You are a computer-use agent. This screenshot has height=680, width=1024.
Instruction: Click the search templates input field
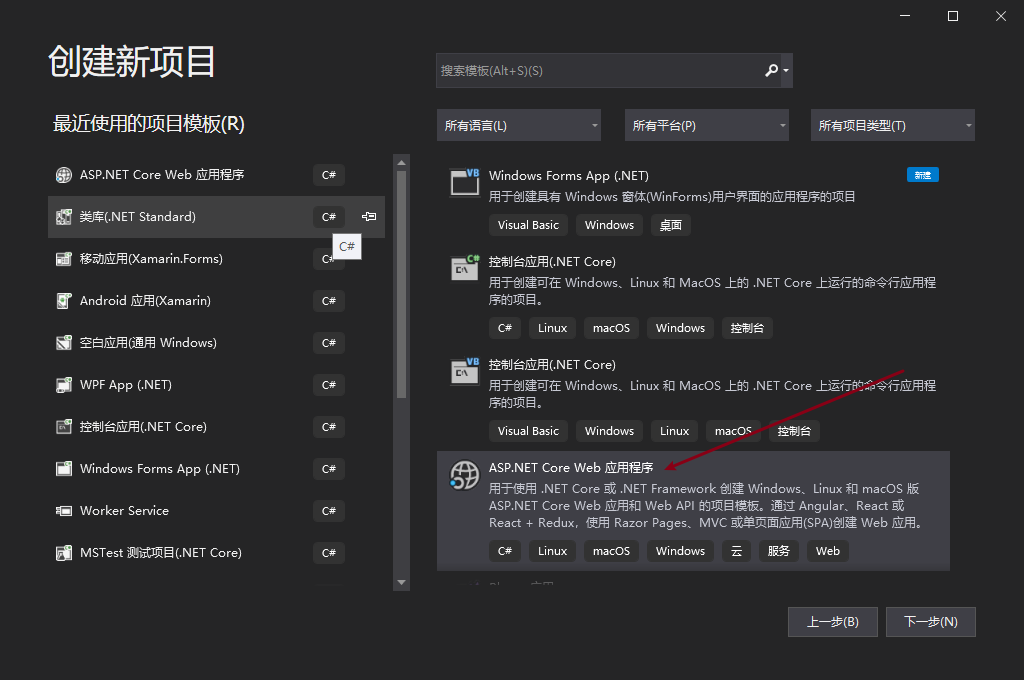[598, 71]
